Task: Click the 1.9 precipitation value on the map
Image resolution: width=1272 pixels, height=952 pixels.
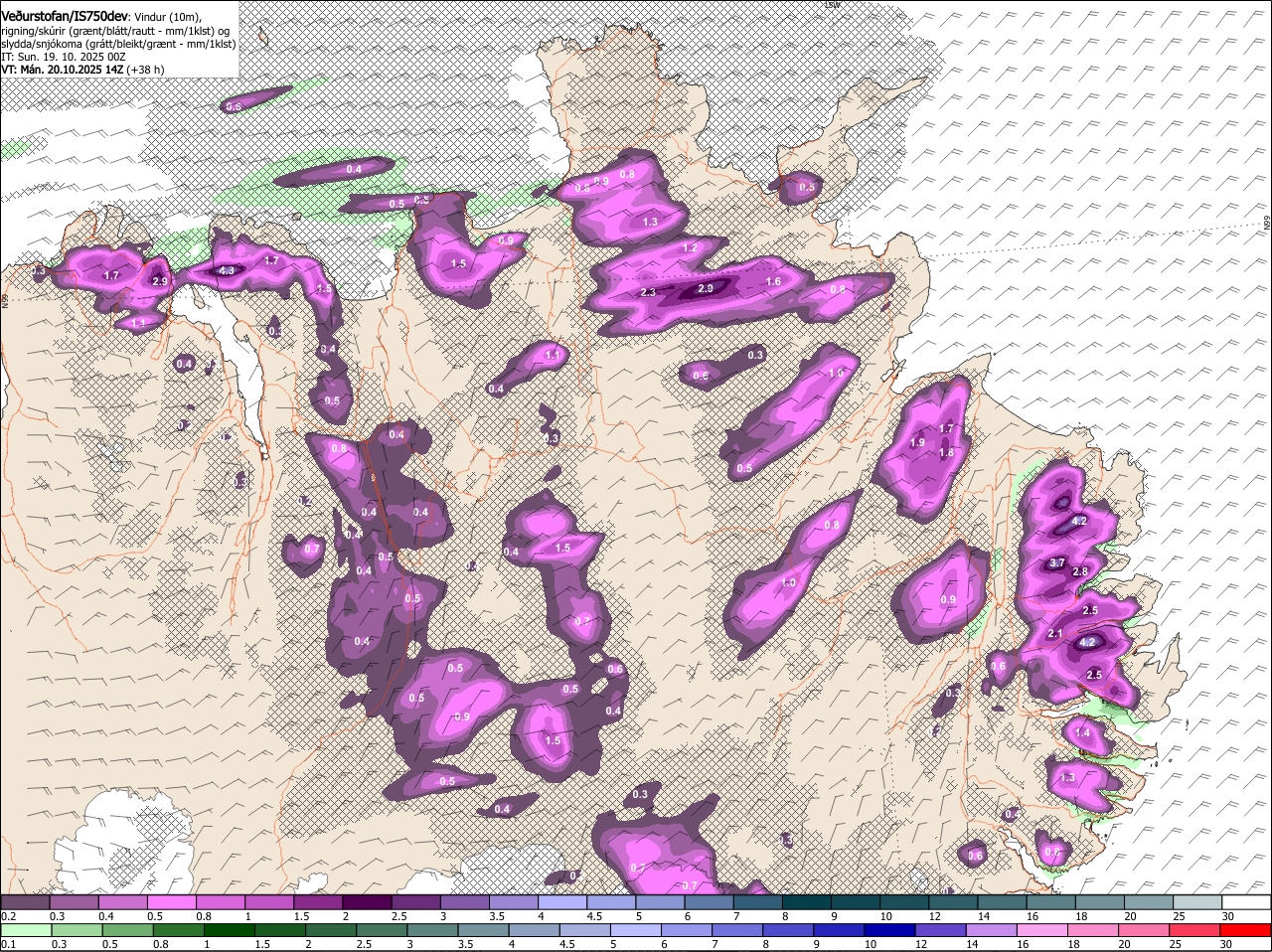Action: point(917,442)
